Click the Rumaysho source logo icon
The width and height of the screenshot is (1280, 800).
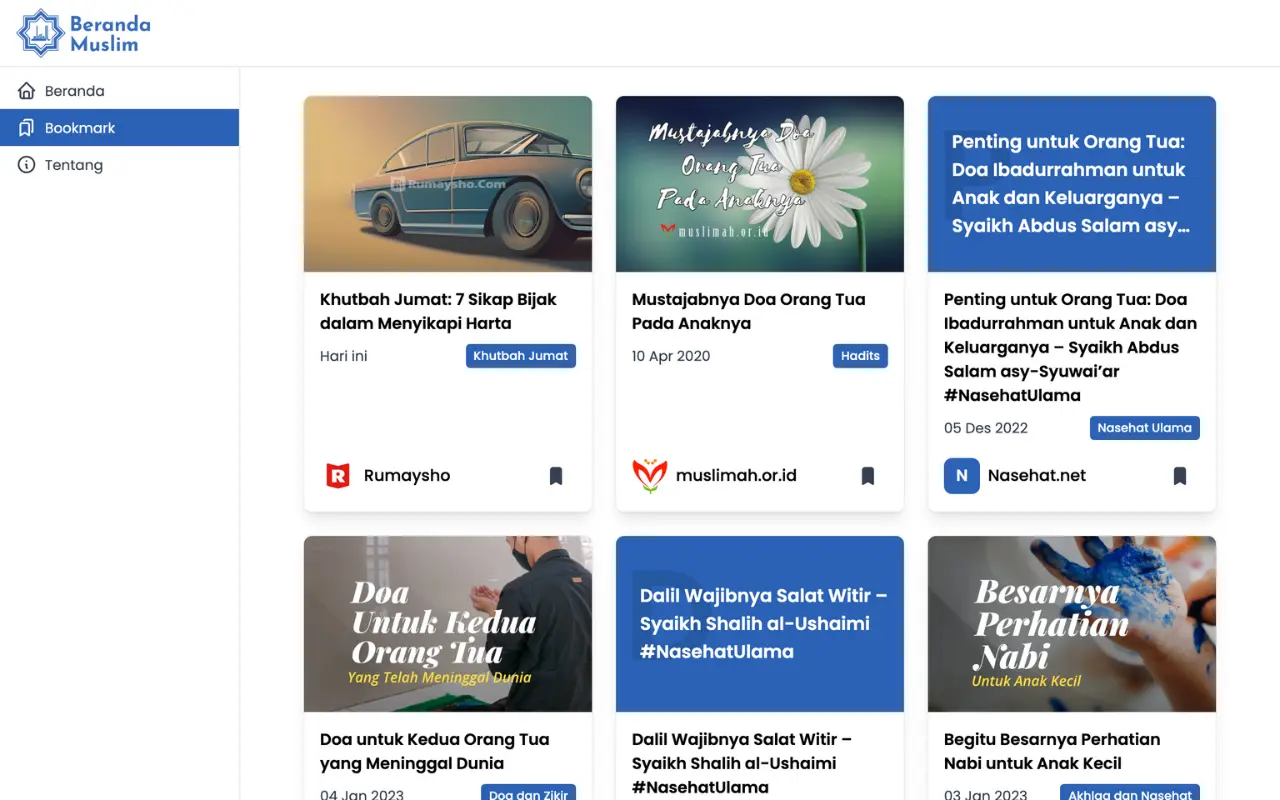tap(338, 476)
